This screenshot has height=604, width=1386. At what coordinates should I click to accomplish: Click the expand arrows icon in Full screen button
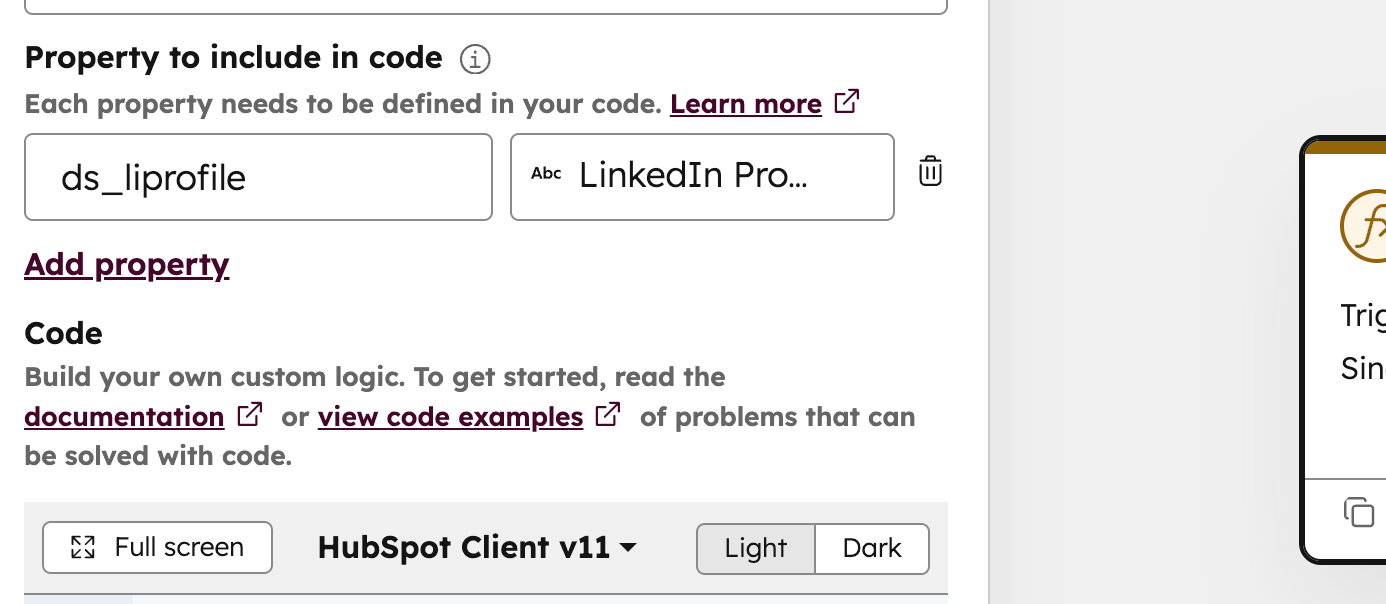coord(83,547)
